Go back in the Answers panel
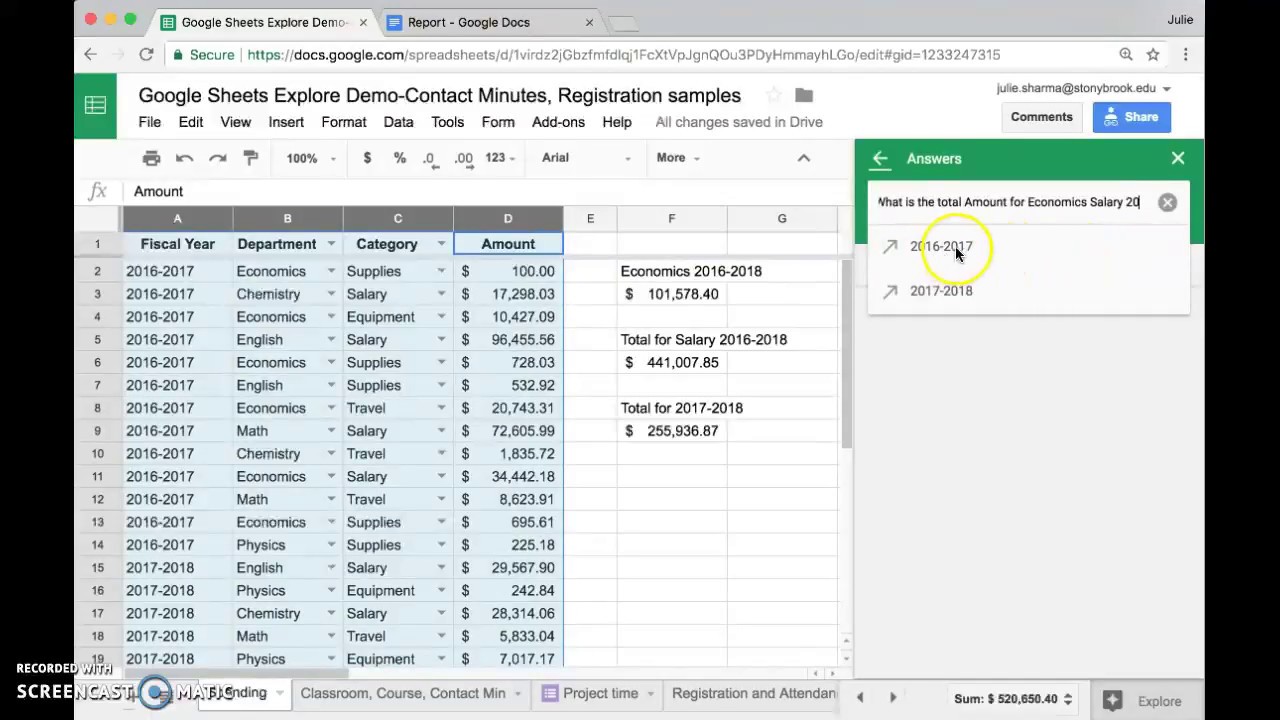The height and width of the screenshot is (720, 1280). coord(880,158)
